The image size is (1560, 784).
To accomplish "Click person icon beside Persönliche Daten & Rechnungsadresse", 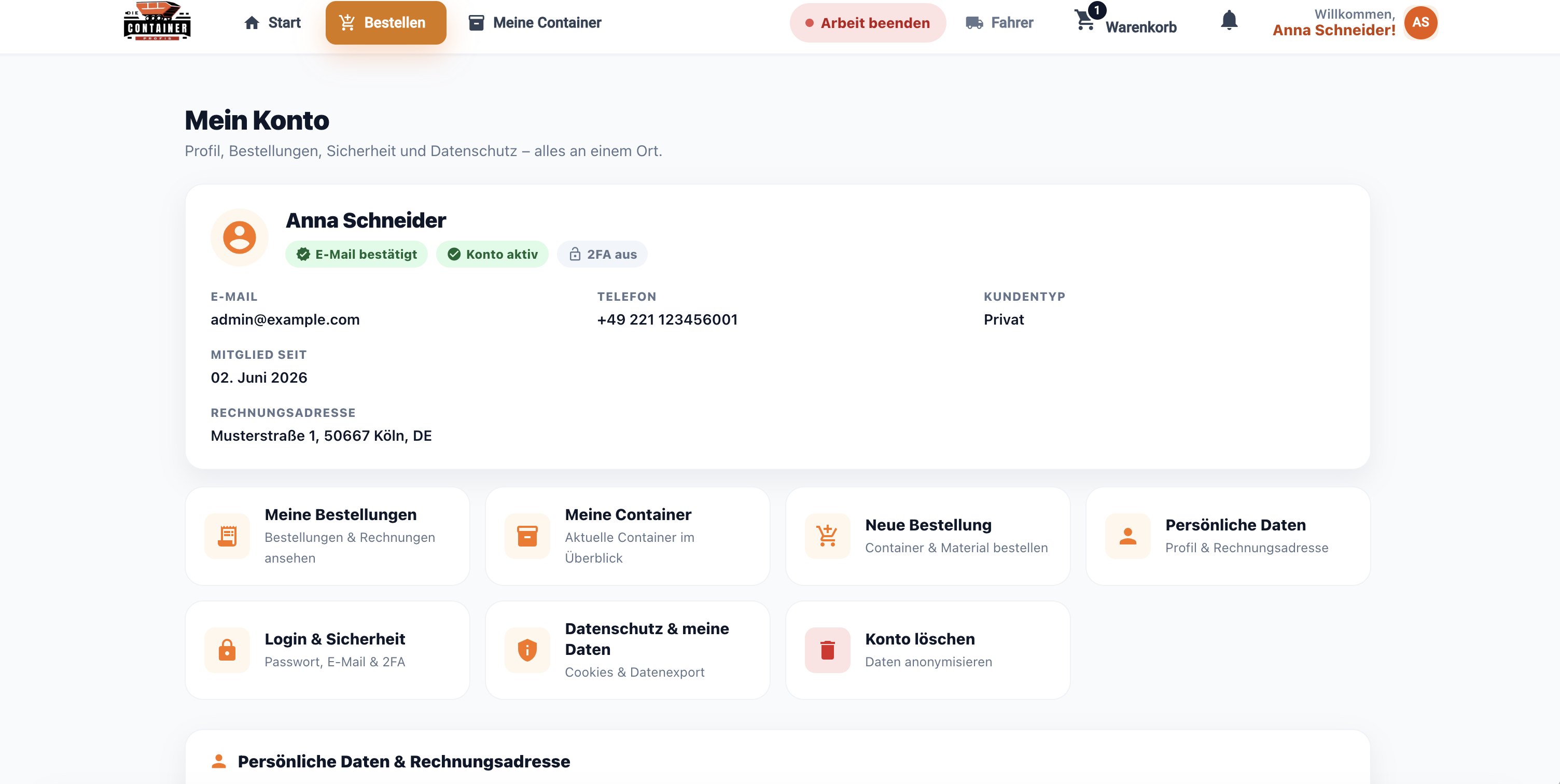I will [x=219, y=761].
